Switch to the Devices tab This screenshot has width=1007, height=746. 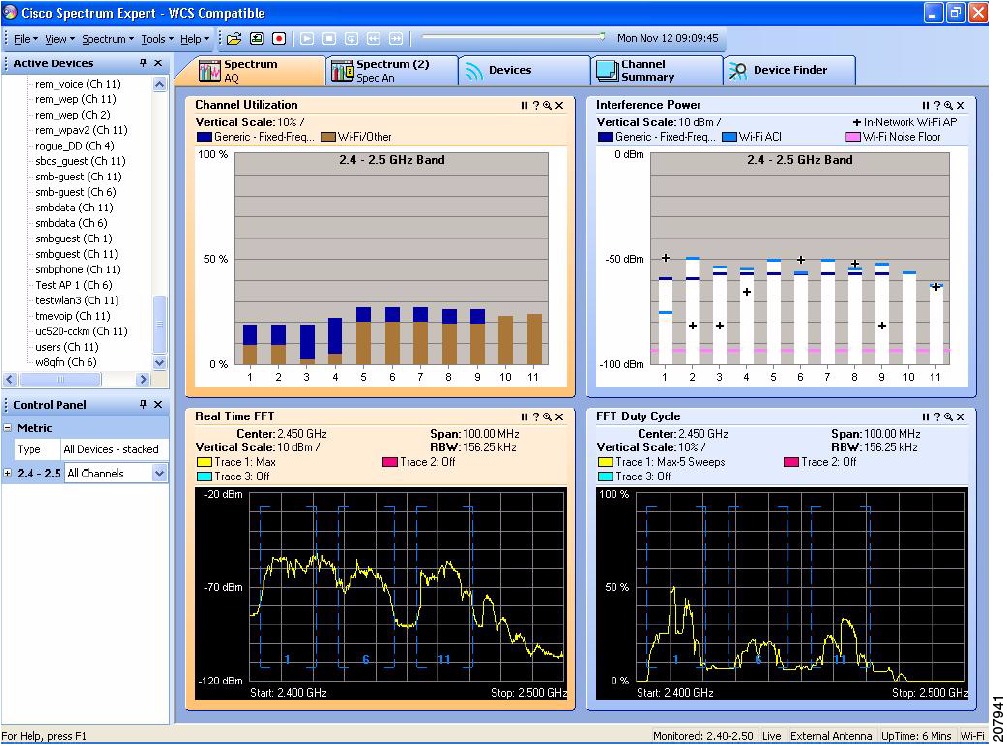pos(525,71)
